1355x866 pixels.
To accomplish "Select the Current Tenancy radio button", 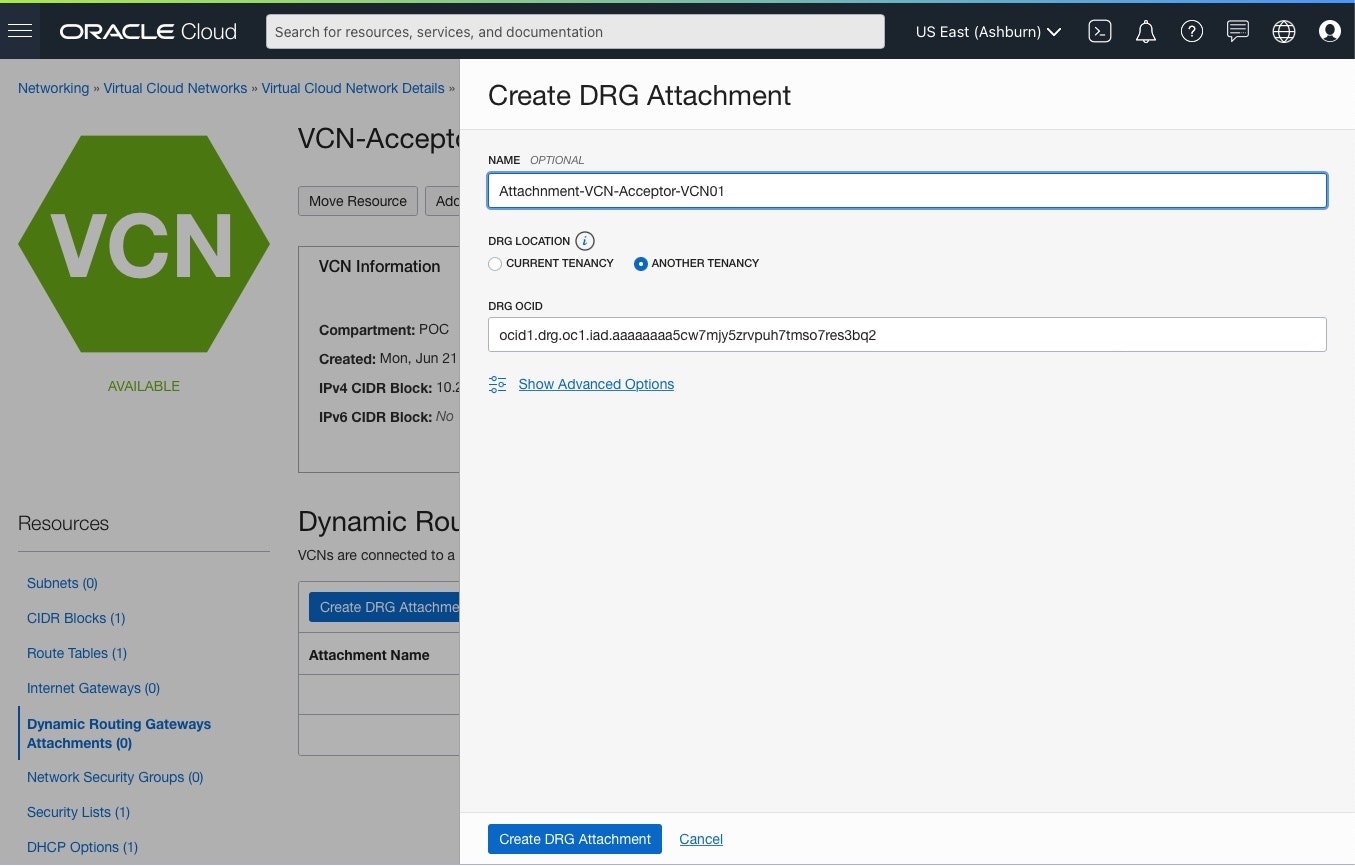I will pos(495,264).
